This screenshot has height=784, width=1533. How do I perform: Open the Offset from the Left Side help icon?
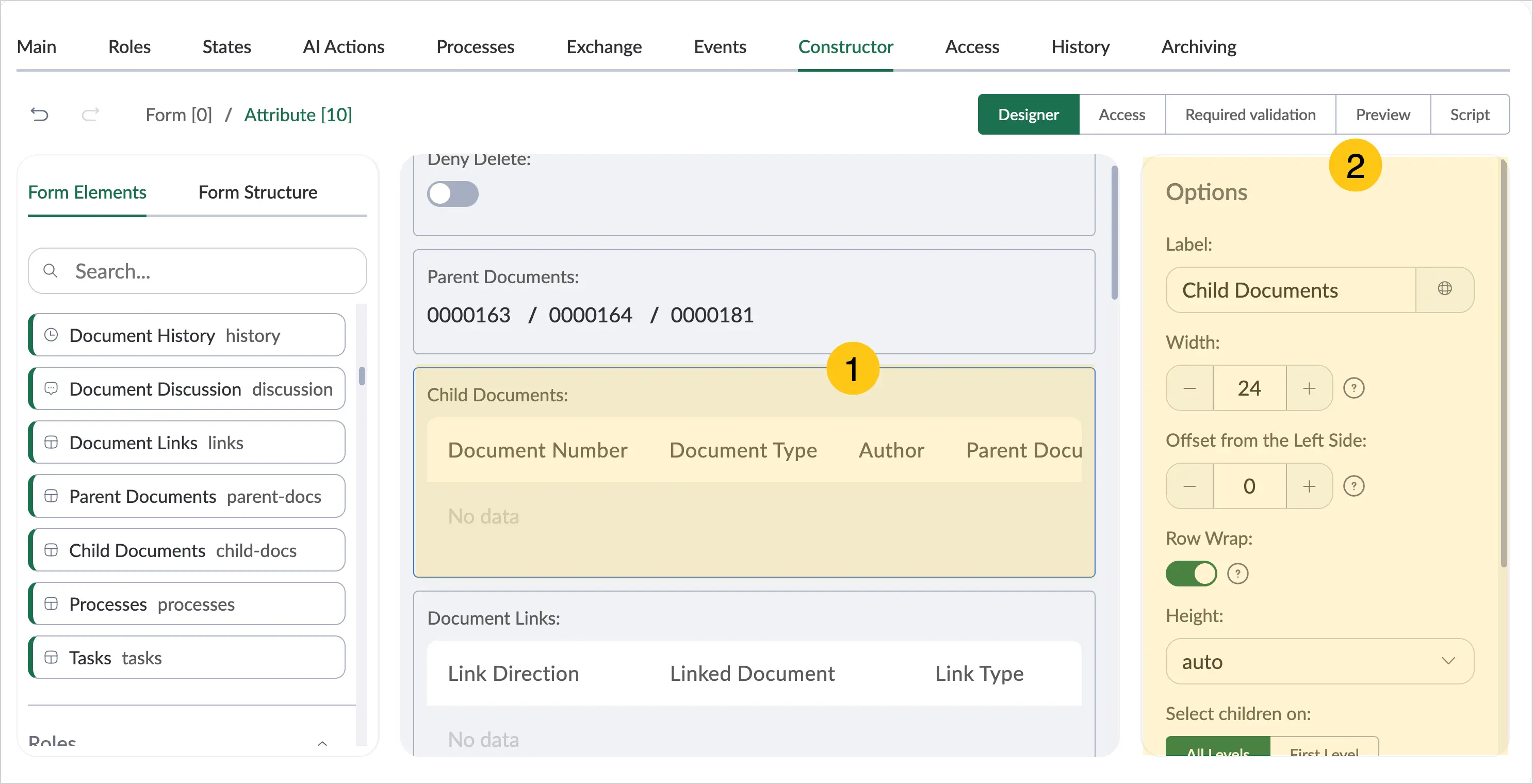pos(1354,486)
